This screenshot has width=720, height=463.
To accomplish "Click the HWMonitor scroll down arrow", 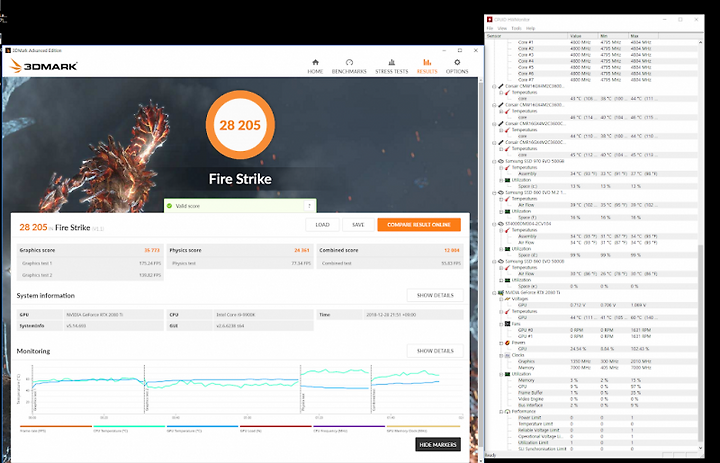I will click(x=700, y=448).
